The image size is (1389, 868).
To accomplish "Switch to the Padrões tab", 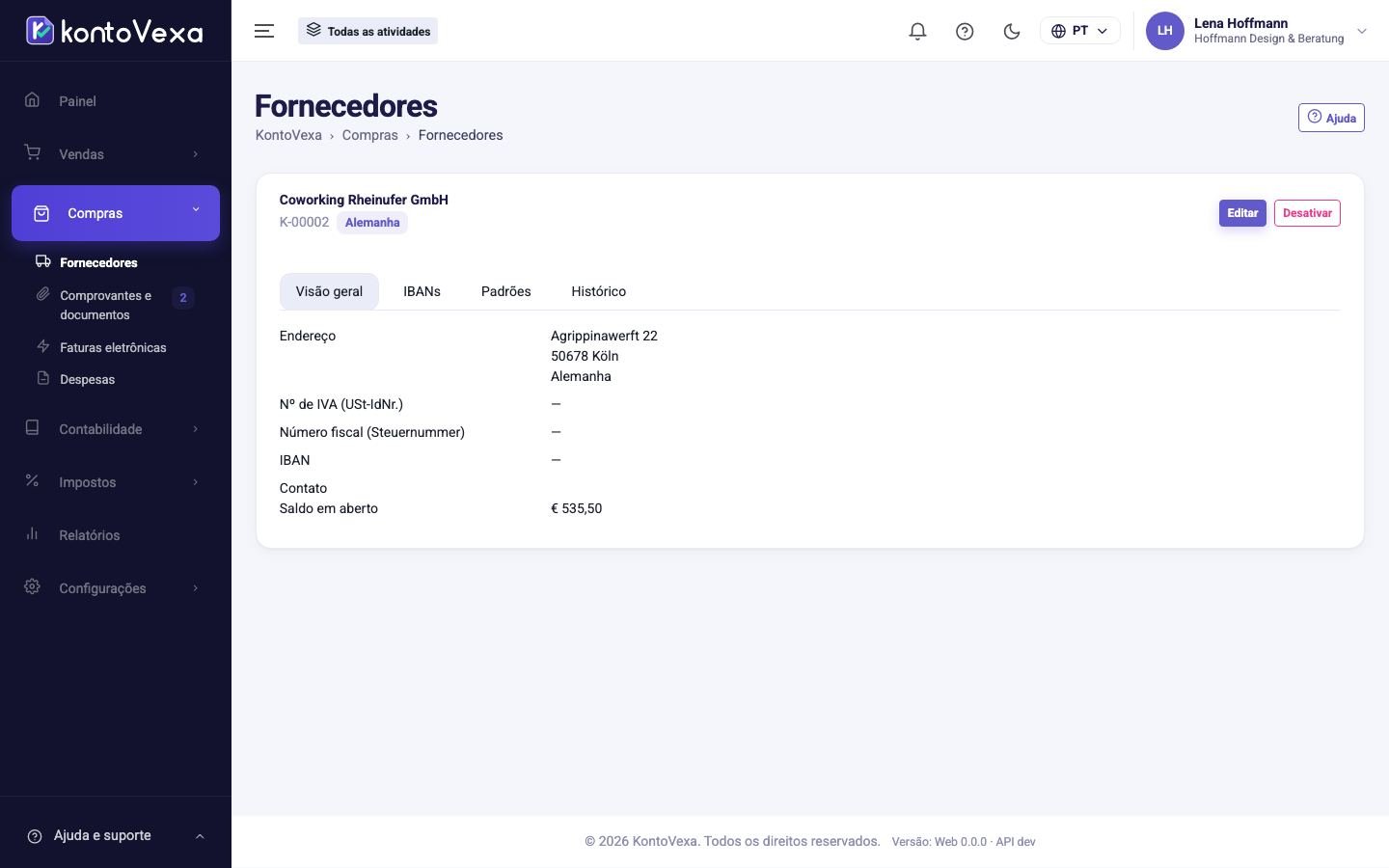I will click(506, 291).
